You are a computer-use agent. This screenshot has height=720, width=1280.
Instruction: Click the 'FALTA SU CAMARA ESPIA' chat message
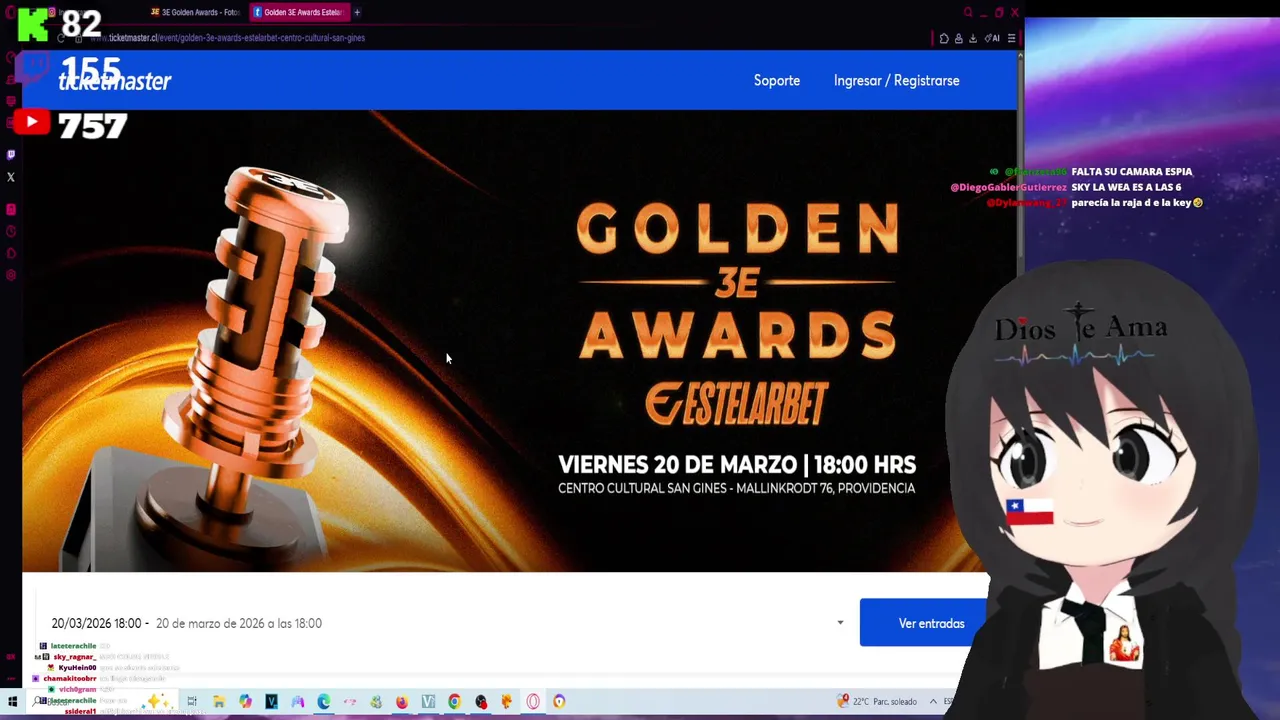pyautogui.click(x=1132, y=172)
